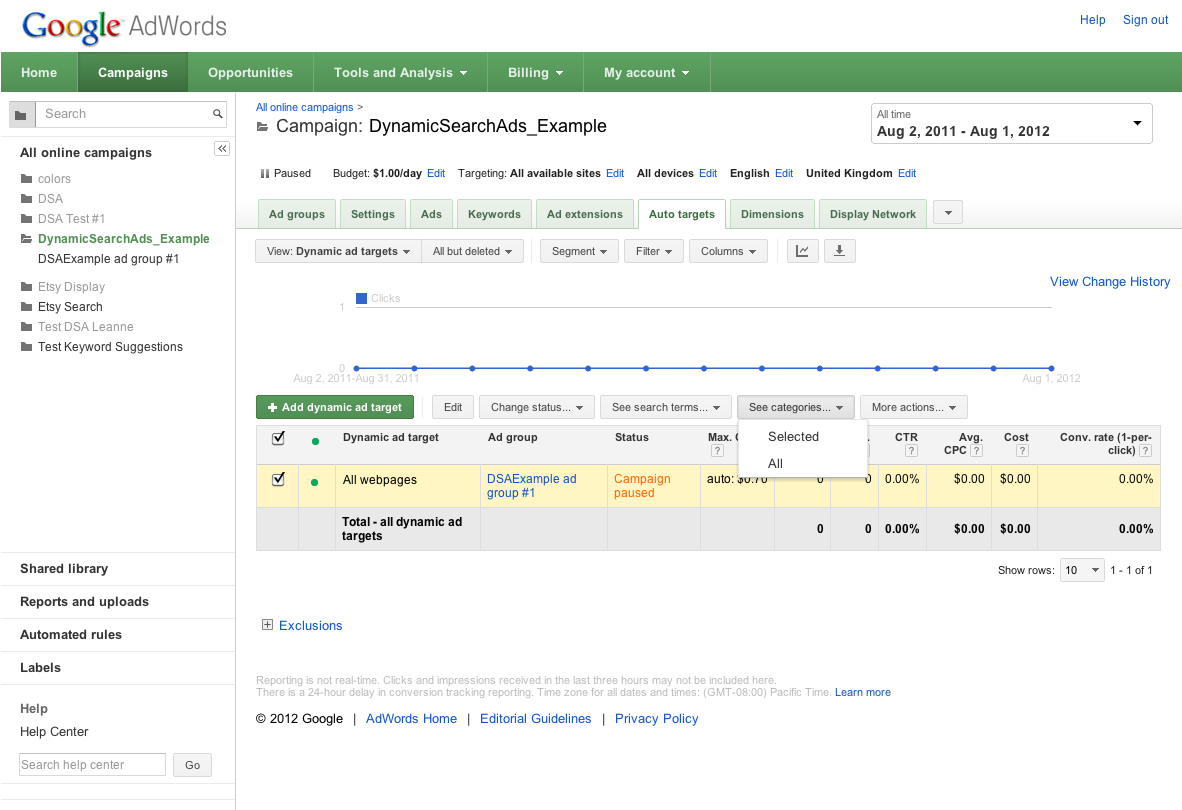Click the green status dot in the table header
This screenshot has height=810, width=1182.
[x=315, y=442]
